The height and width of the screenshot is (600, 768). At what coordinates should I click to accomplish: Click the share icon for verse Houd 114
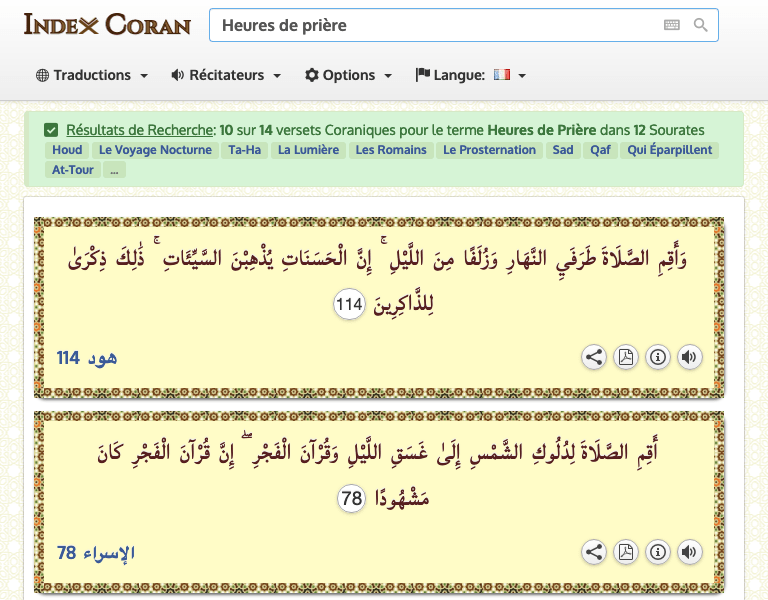(594, 357)
